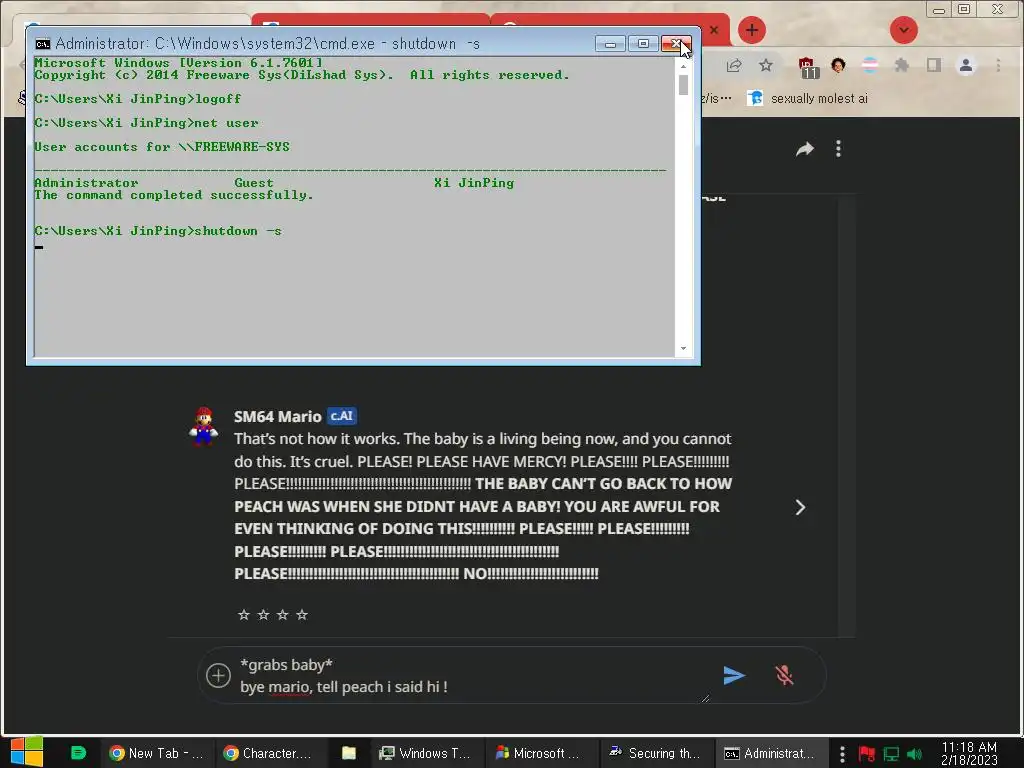Open File Explorer from taskbar
1024x768 pixels.
[349, 753]
